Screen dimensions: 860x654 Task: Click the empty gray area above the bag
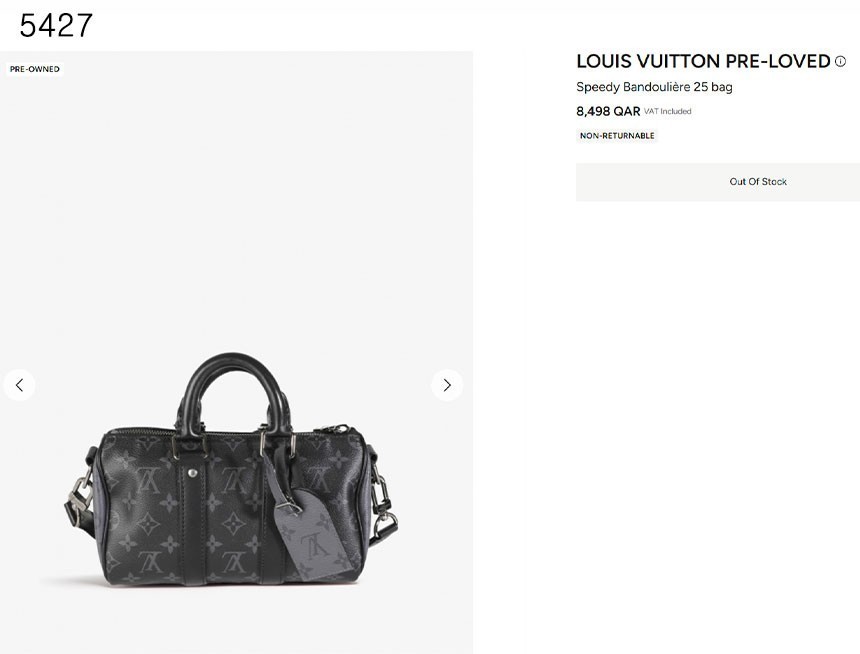click(236, 208)
